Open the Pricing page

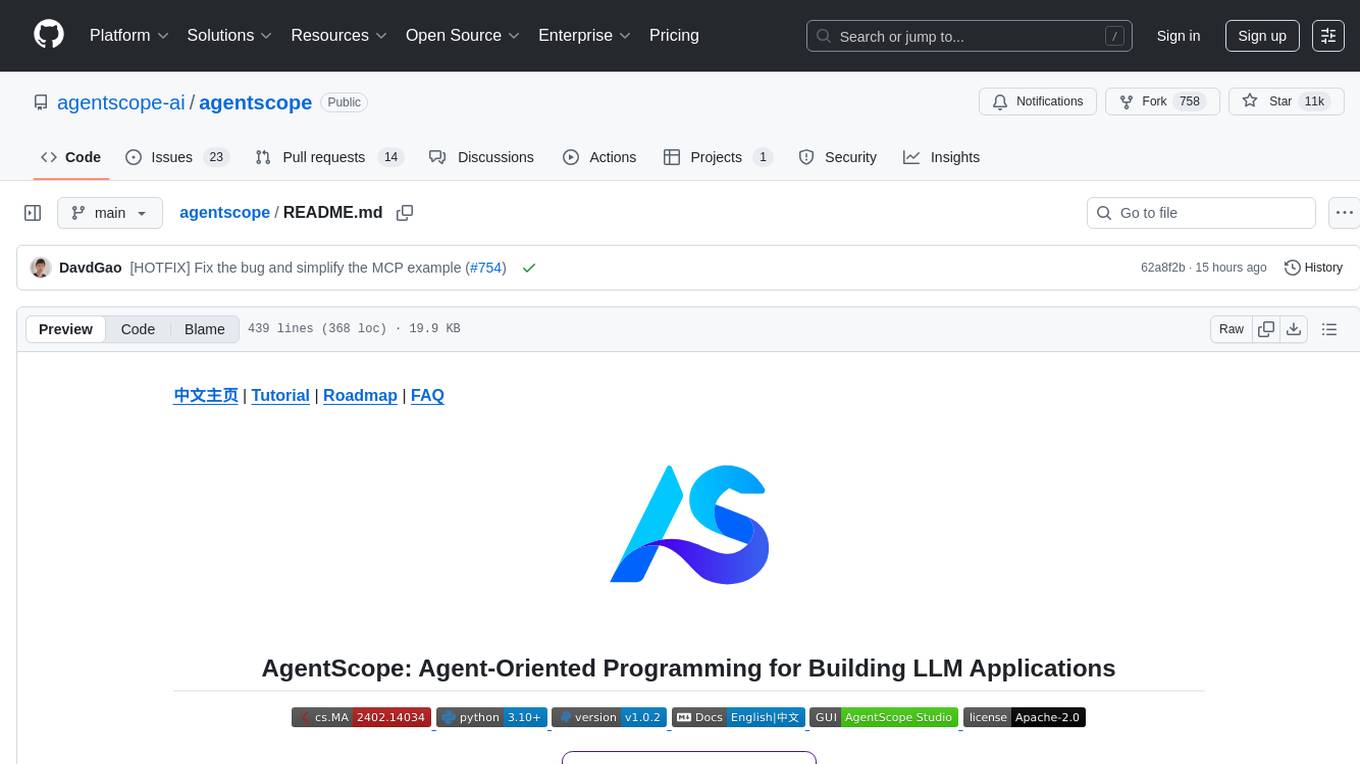[x=674, y=35]
